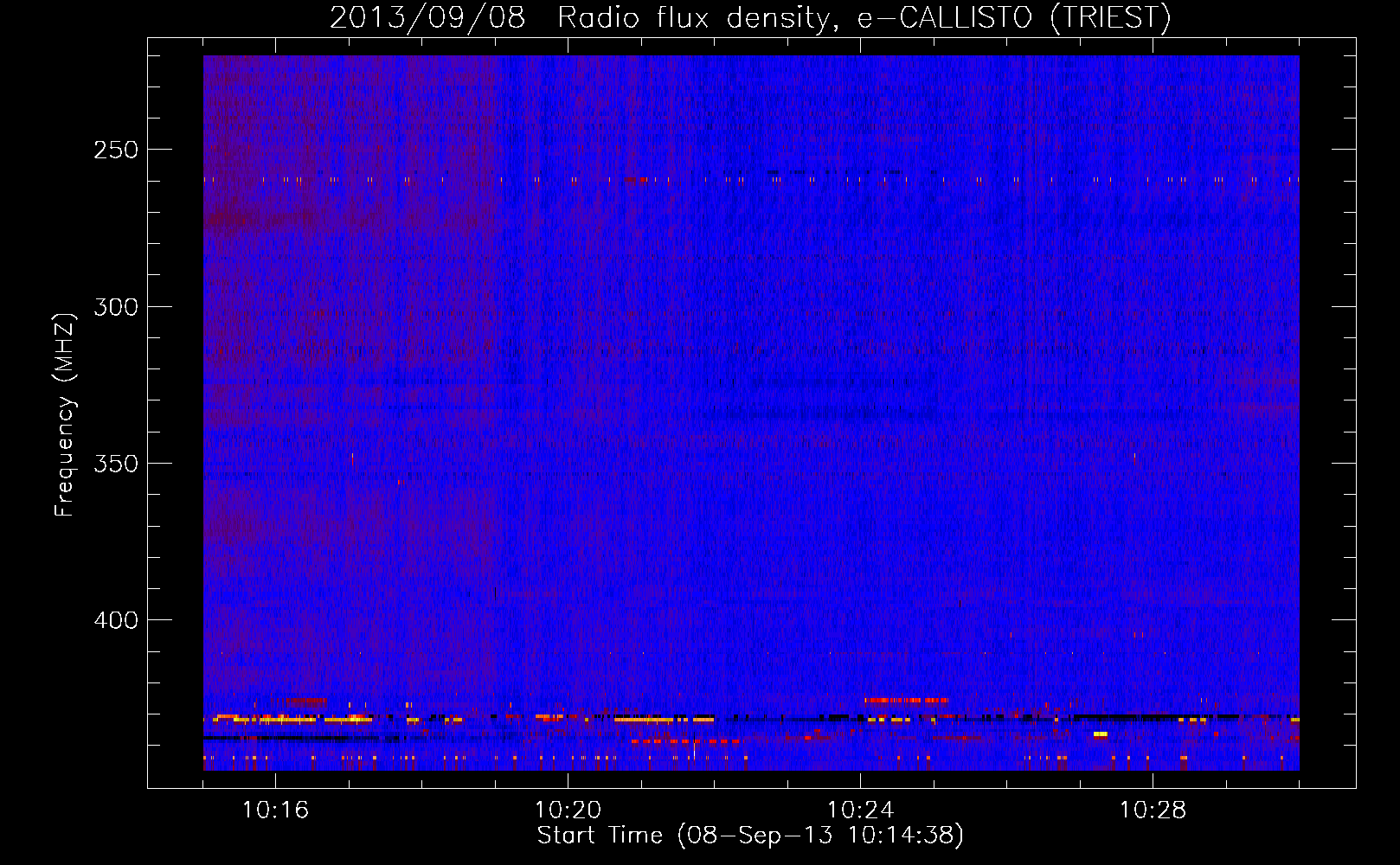
Task: Click the 10:28 time tick label
Action: [x=1153, y=811]
